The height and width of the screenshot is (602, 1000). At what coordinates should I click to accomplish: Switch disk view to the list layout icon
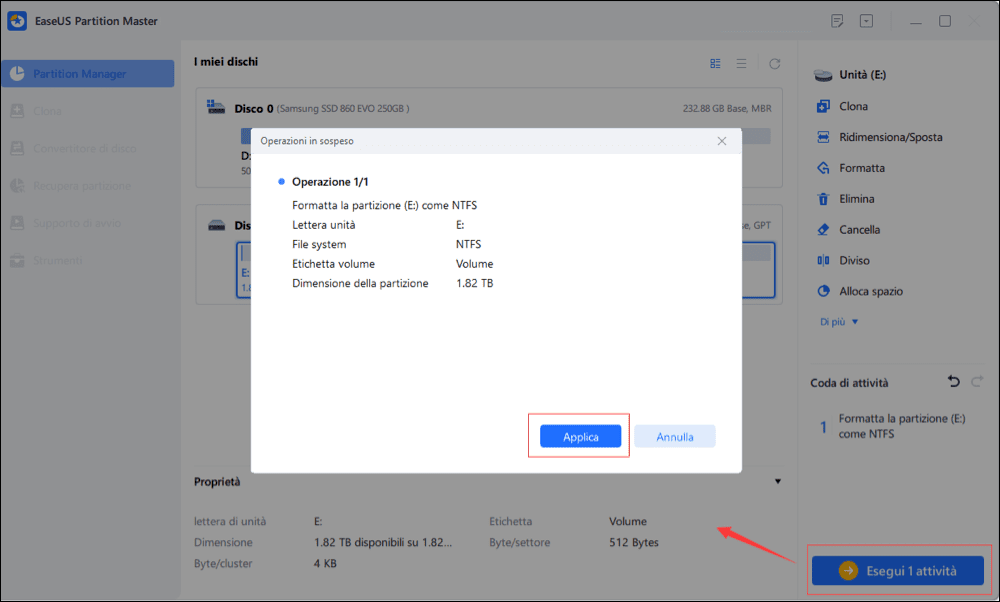click(741, 64)
